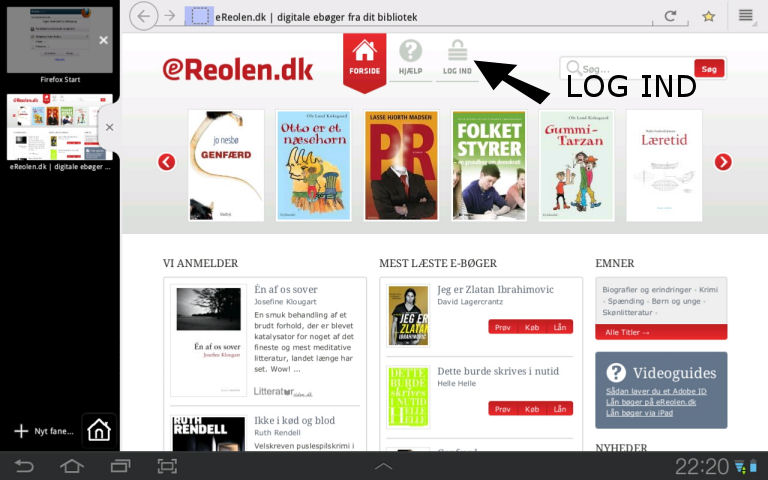Open the Hjælp question mark tab
The height and width of the screenshot is (480, 768).
point(410,58)
